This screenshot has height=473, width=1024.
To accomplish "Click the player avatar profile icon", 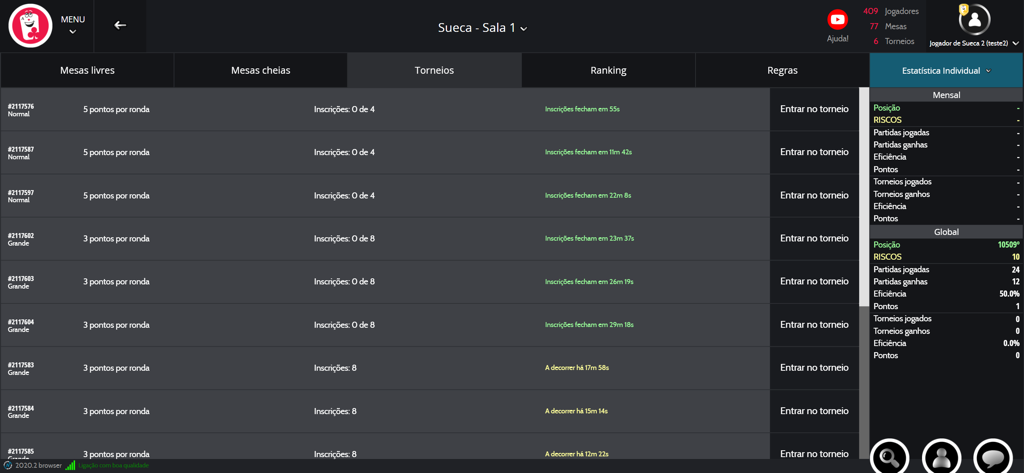I will pos(974,20).
